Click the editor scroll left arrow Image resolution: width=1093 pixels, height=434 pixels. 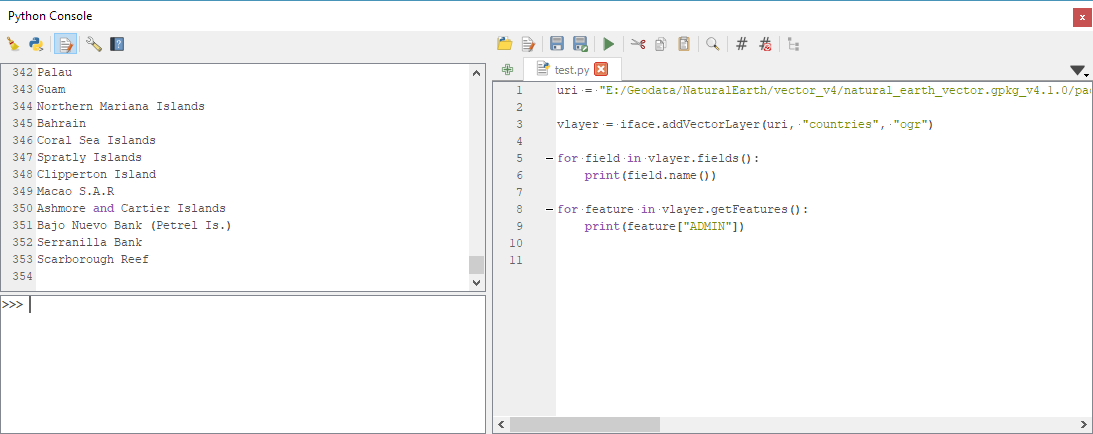click(x=501, y=424)
